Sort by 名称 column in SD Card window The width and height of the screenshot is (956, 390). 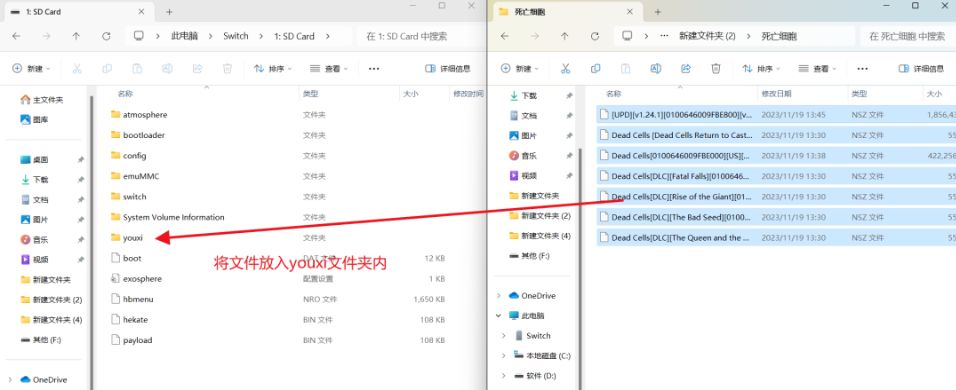pyautogui.click(x=126, y=94)
